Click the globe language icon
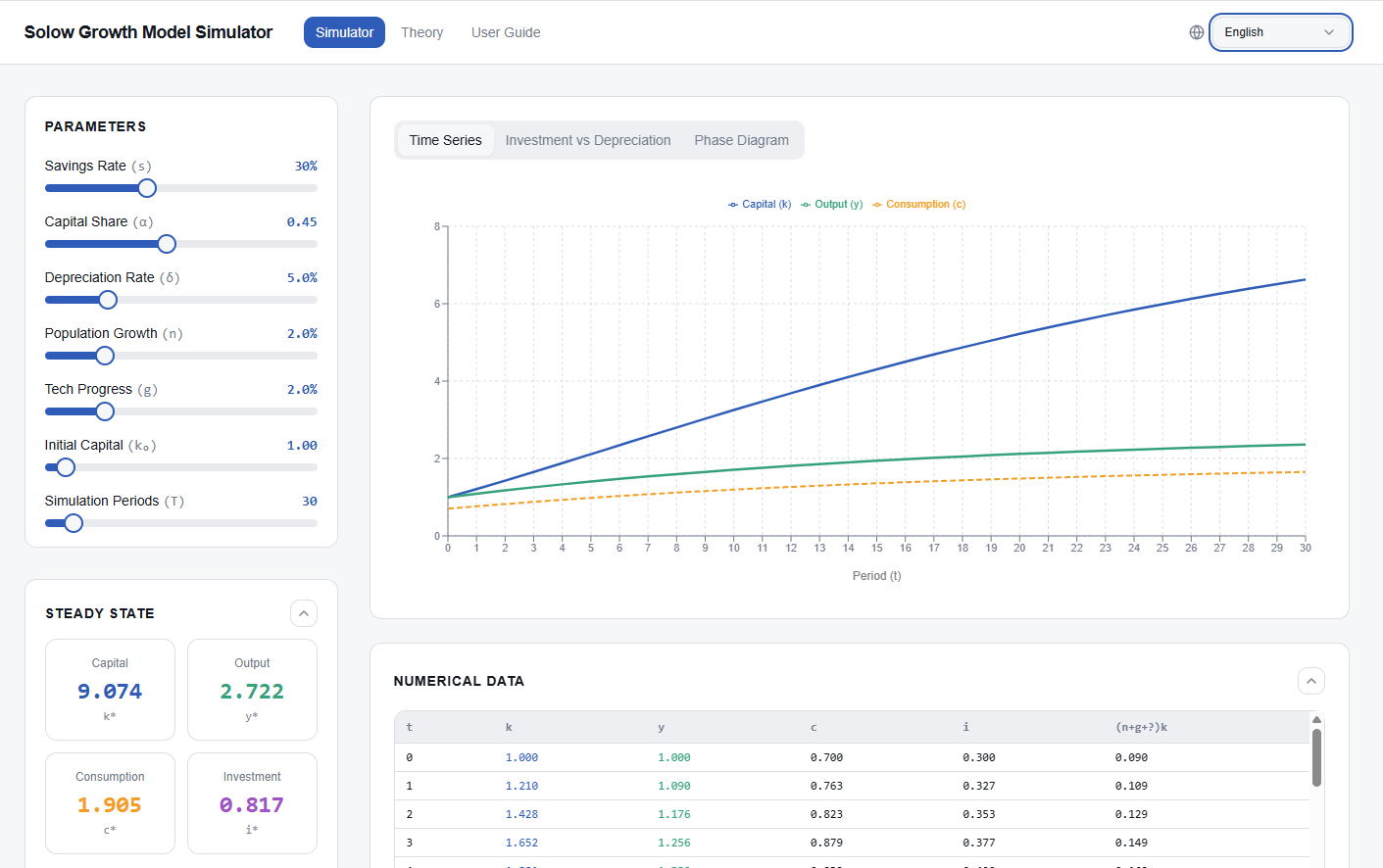Image resolution: width=1383 pixels, height=868 pixels. (x=1196, y=32)
